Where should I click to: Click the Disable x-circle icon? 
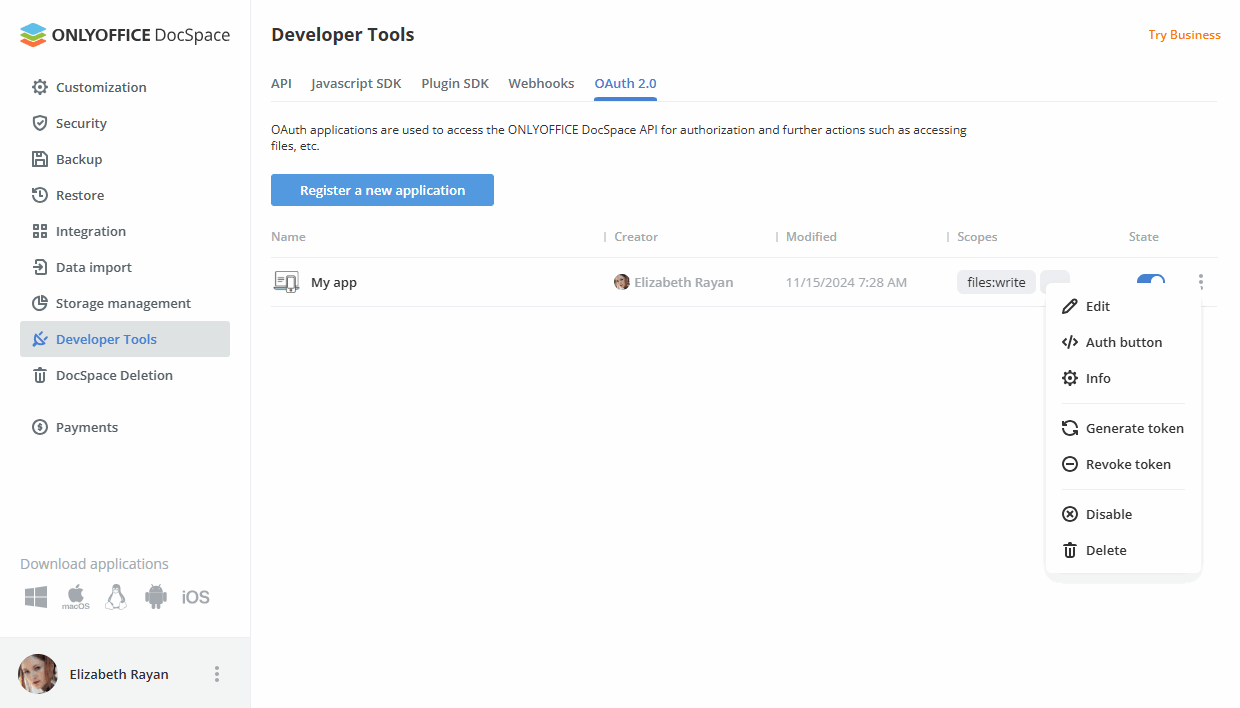pyautogui.click(x=1070, y=514)
